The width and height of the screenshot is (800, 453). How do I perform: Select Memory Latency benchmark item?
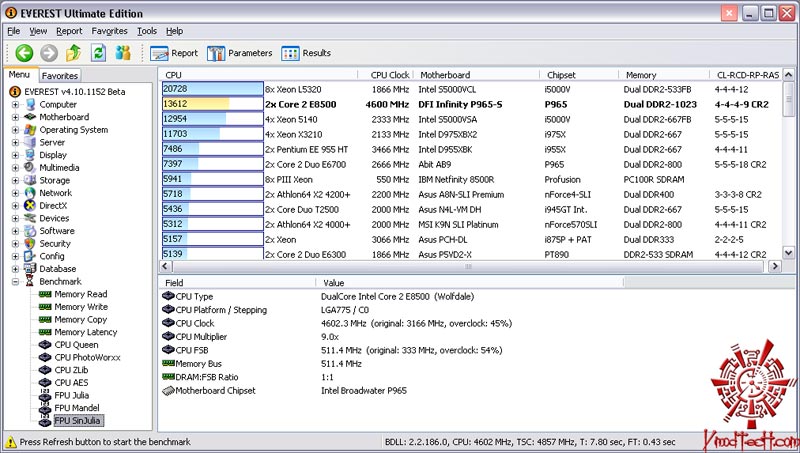[x=86, y=332]
